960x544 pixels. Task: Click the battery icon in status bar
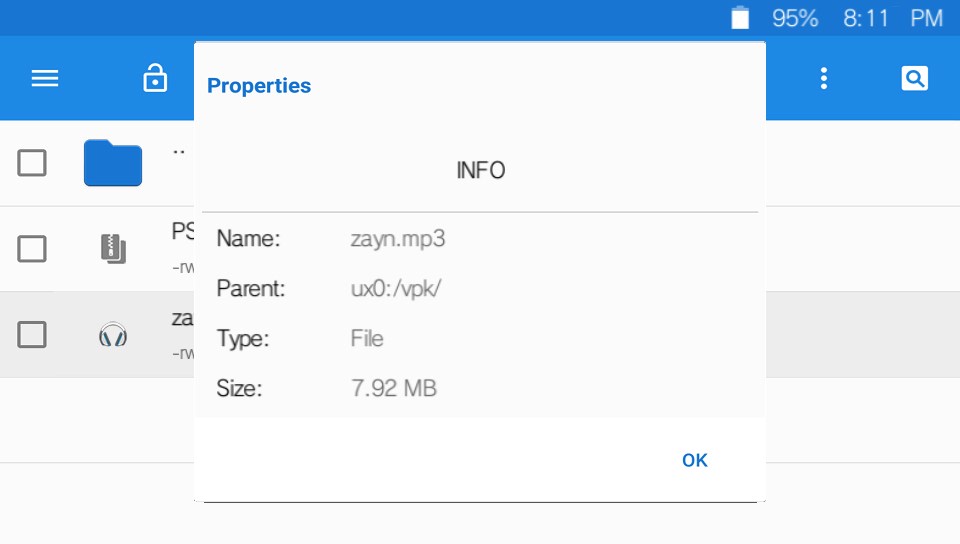[740, 18]
